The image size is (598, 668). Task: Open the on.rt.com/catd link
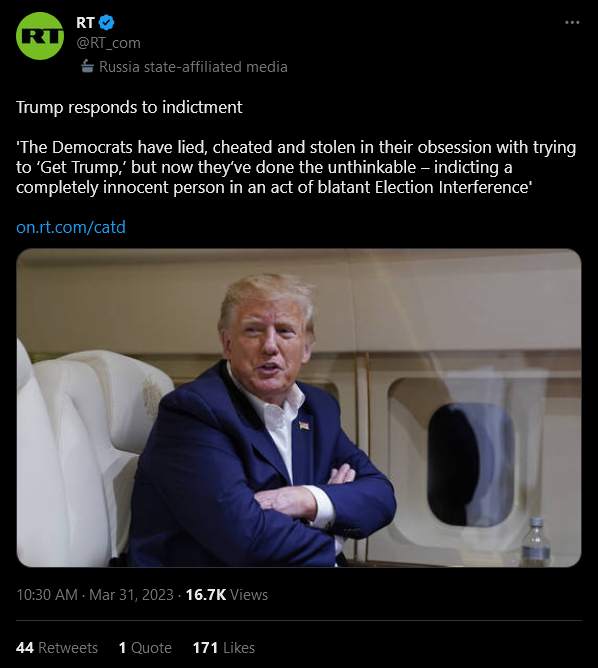[x=71, y=227]
